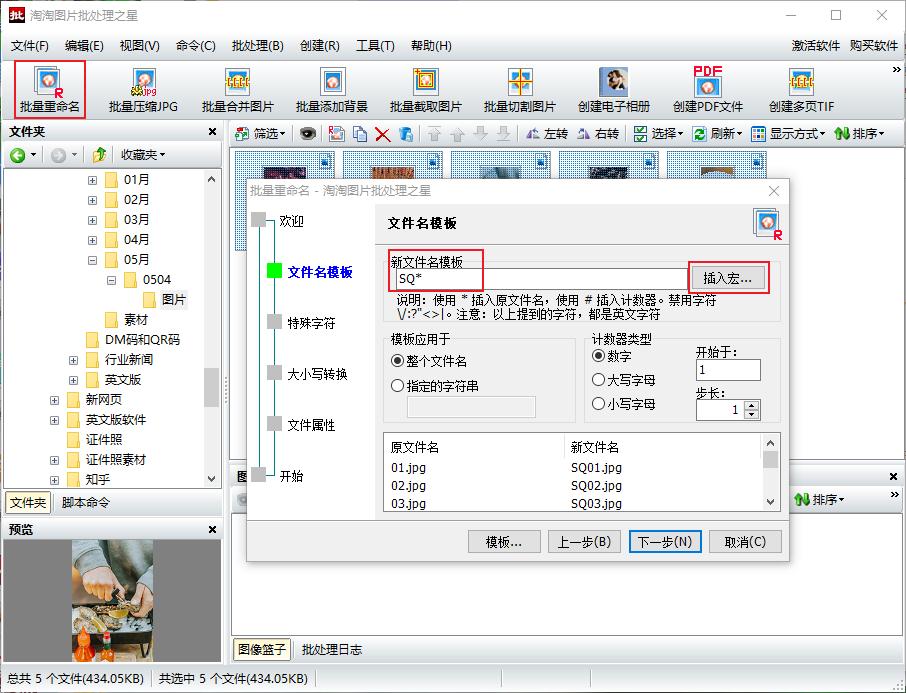Select the 批量合并图片 tool
Image resolution: width=906 pixels, height=693 pixels.
[236, 88]
